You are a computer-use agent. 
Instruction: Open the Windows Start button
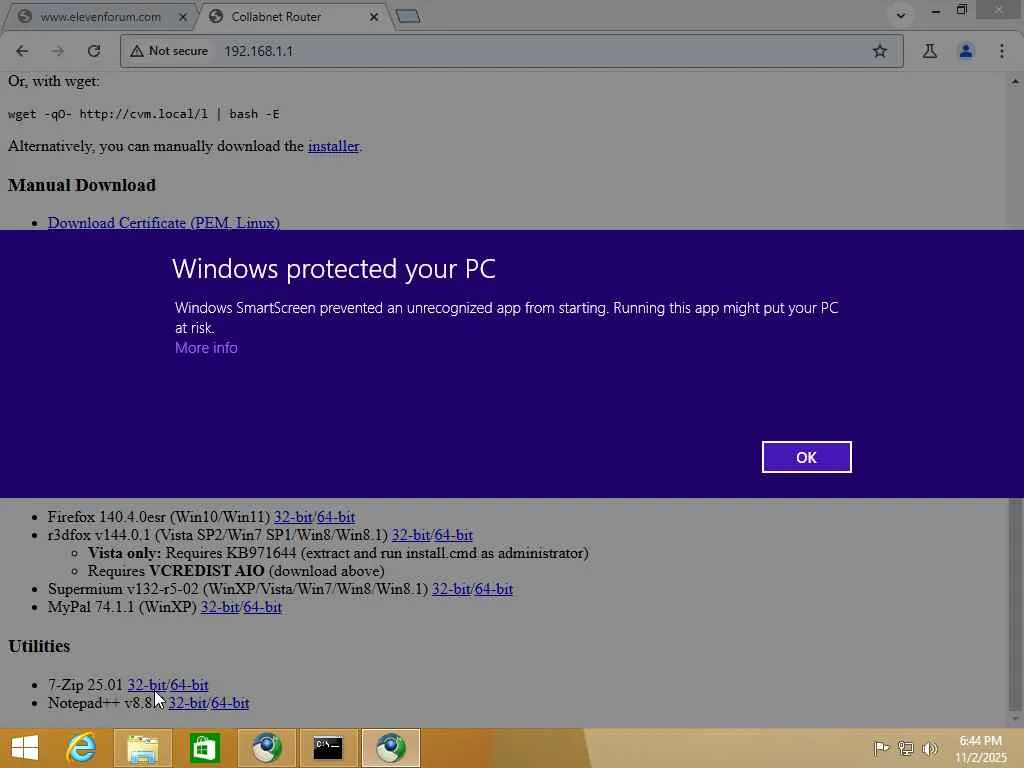pos(25,748)
